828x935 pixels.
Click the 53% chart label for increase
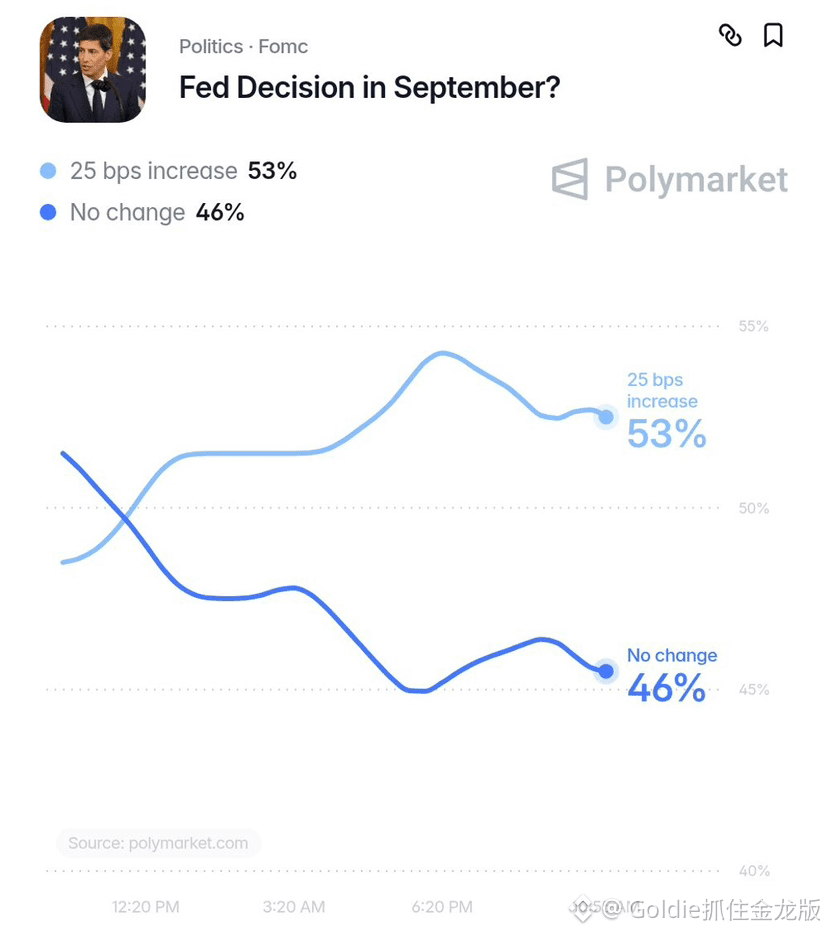click(666, 434)
